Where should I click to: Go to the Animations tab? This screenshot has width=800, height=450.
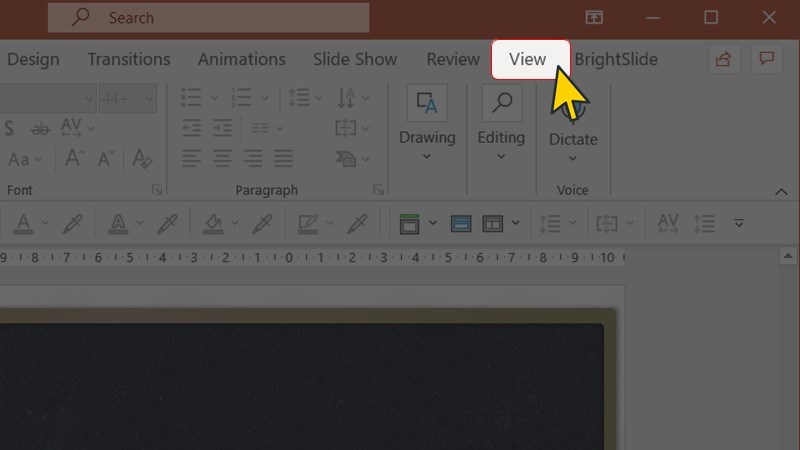241,59
